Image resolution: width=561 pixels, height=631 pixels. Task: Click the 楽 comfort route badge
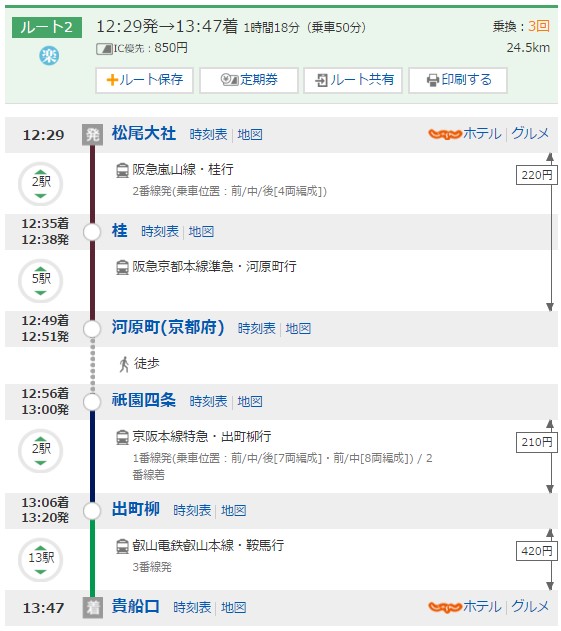click(49, 56)
